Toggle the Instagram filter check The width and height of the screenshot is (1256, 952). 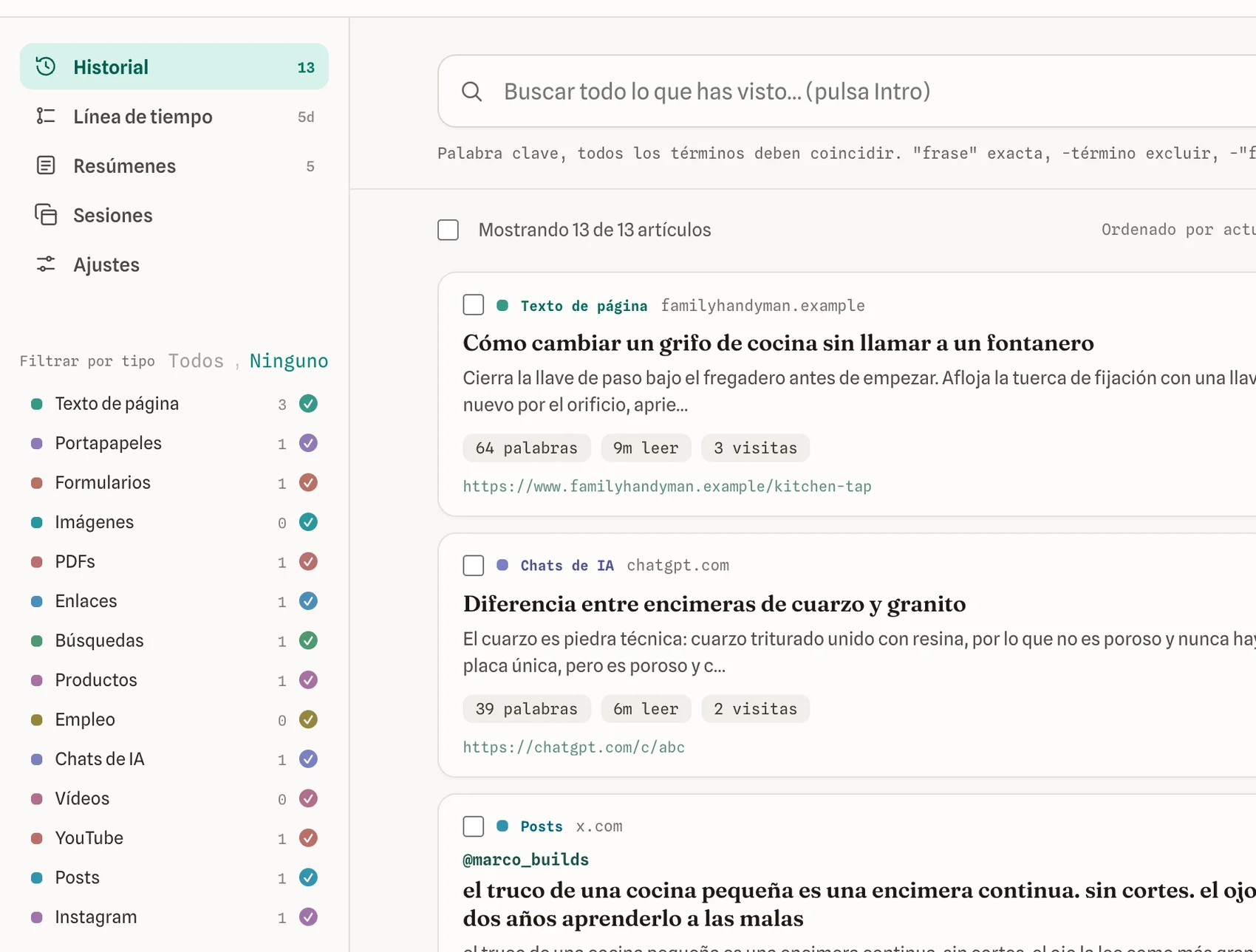point(308,917)
